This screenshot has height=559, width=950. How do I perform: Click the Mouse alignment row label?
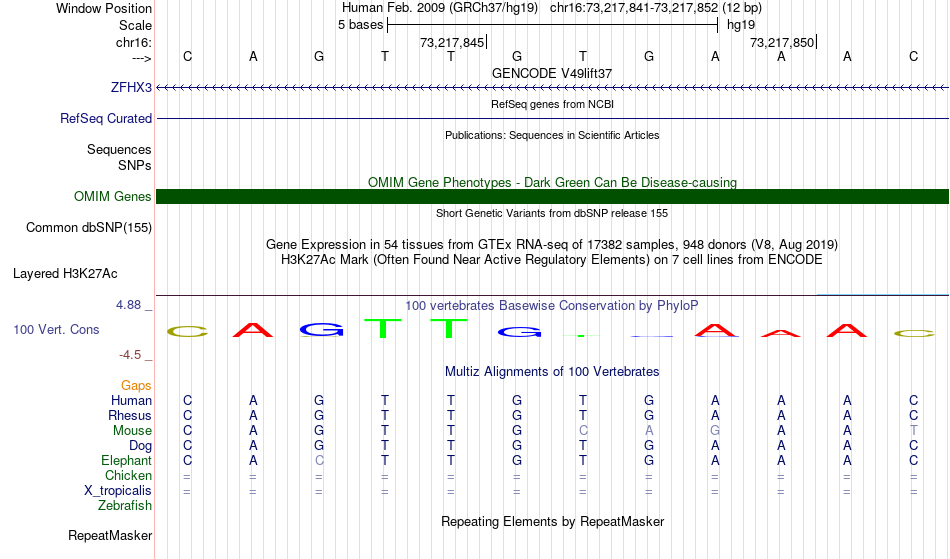[x=132, y=431]
